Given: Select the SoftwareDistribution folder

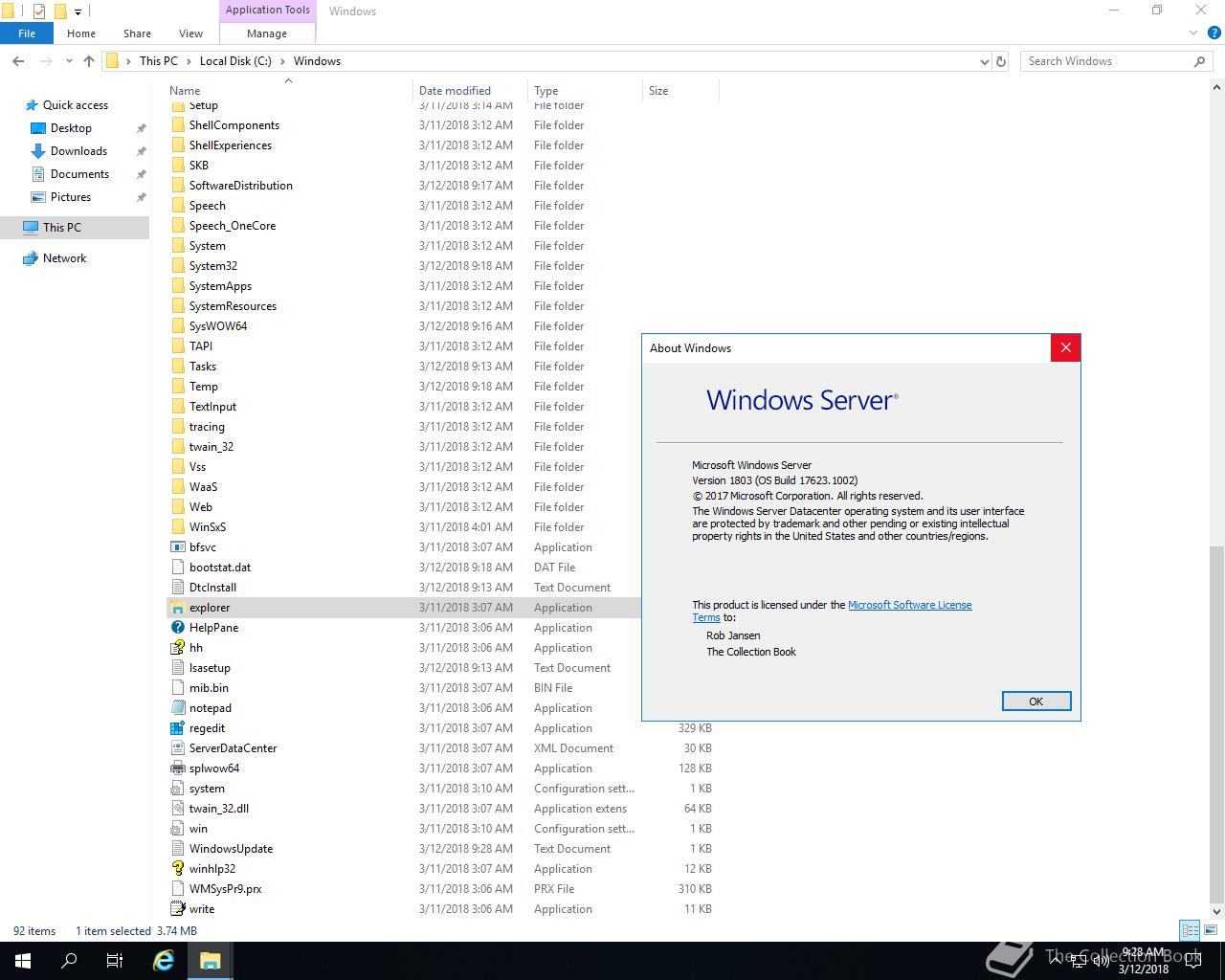Looking at the screenshot, I should [240, 186].
